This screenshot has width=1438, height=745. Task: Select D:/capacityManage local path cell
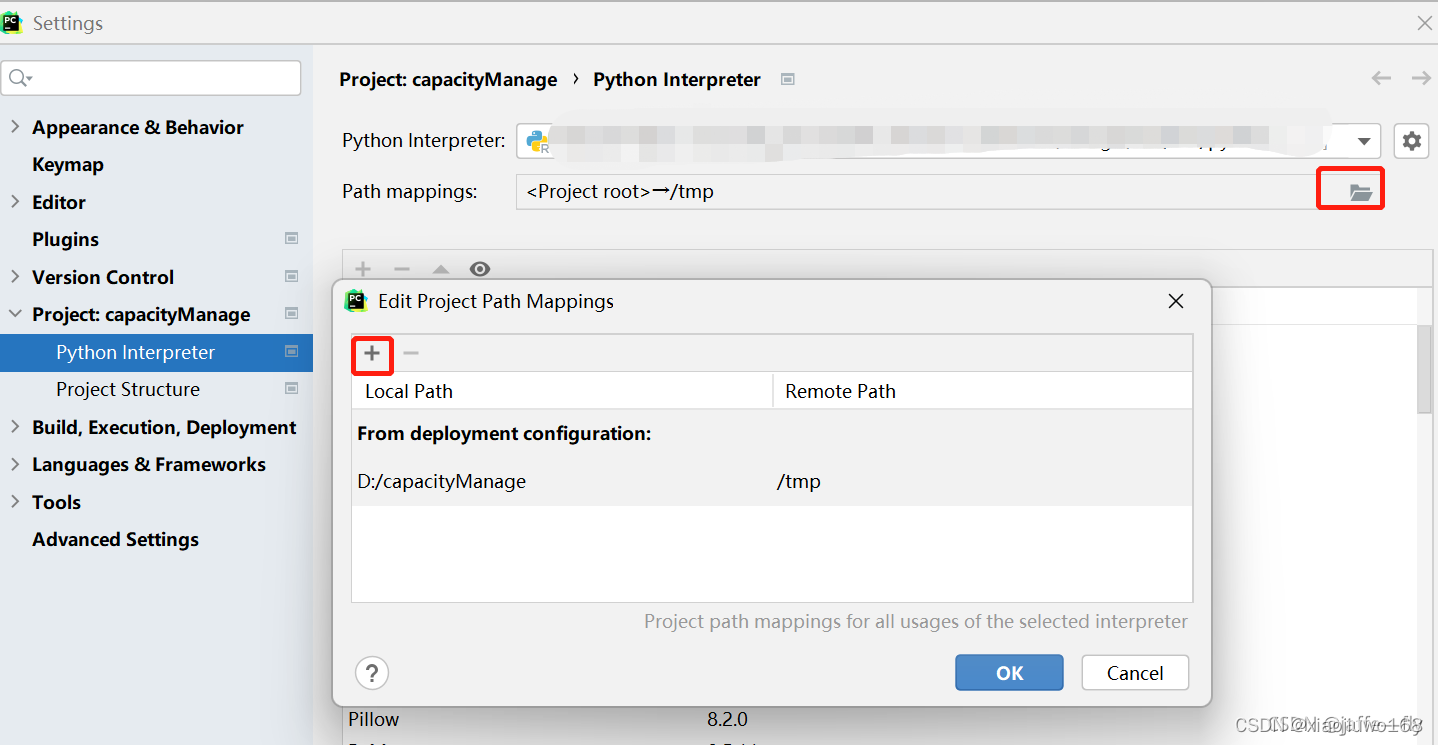click(x=441, y=481)
